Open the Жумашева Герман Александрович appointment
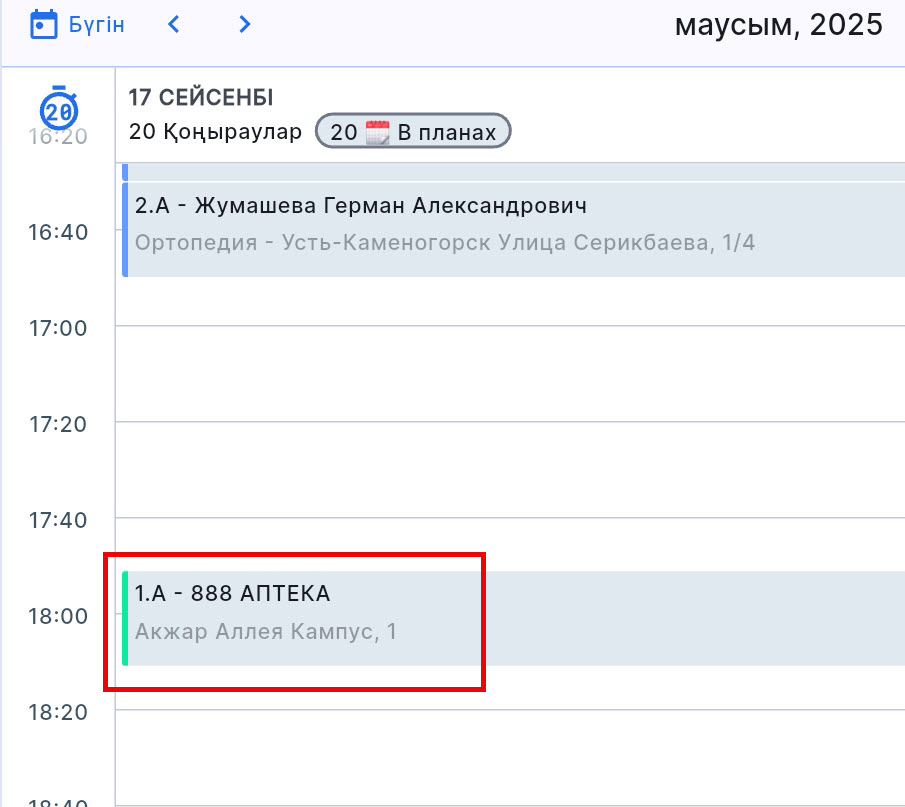This screenshot has width=905, height=807. pyautogui.click(x=360, y=206)
